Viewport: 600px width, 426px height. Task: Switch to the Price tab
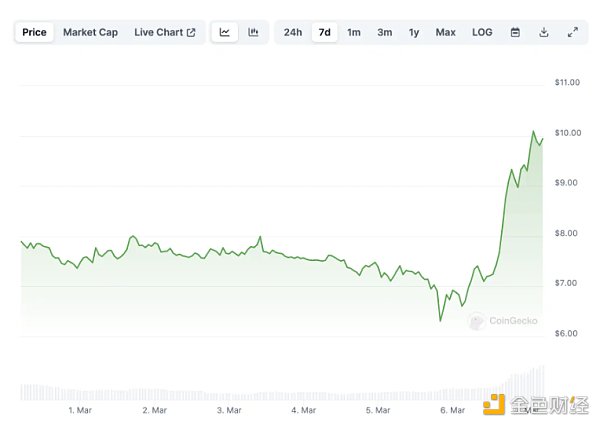coord(34,32)
